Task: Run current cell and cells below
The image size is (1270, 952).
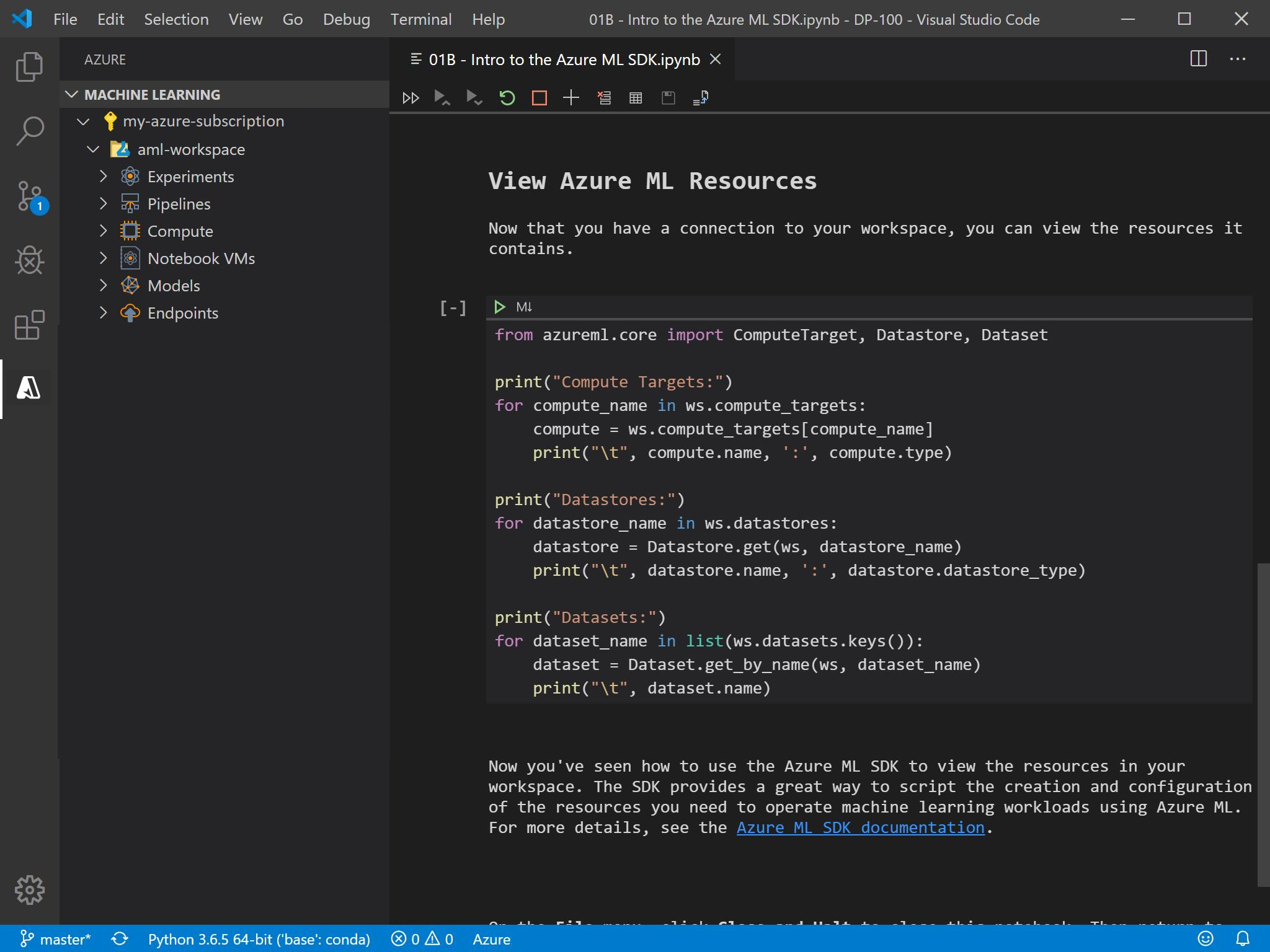Action: pos(474,98)
